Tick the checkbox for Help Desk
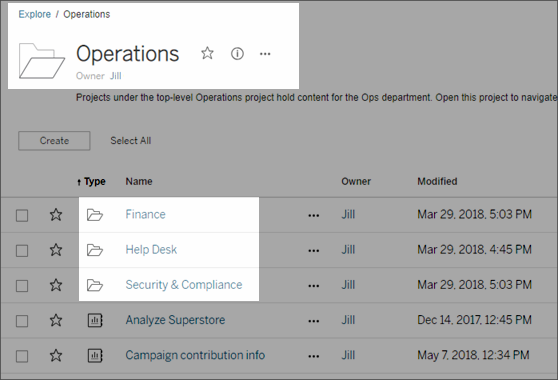This screenshot has width=558, height=380. (22, 251)
